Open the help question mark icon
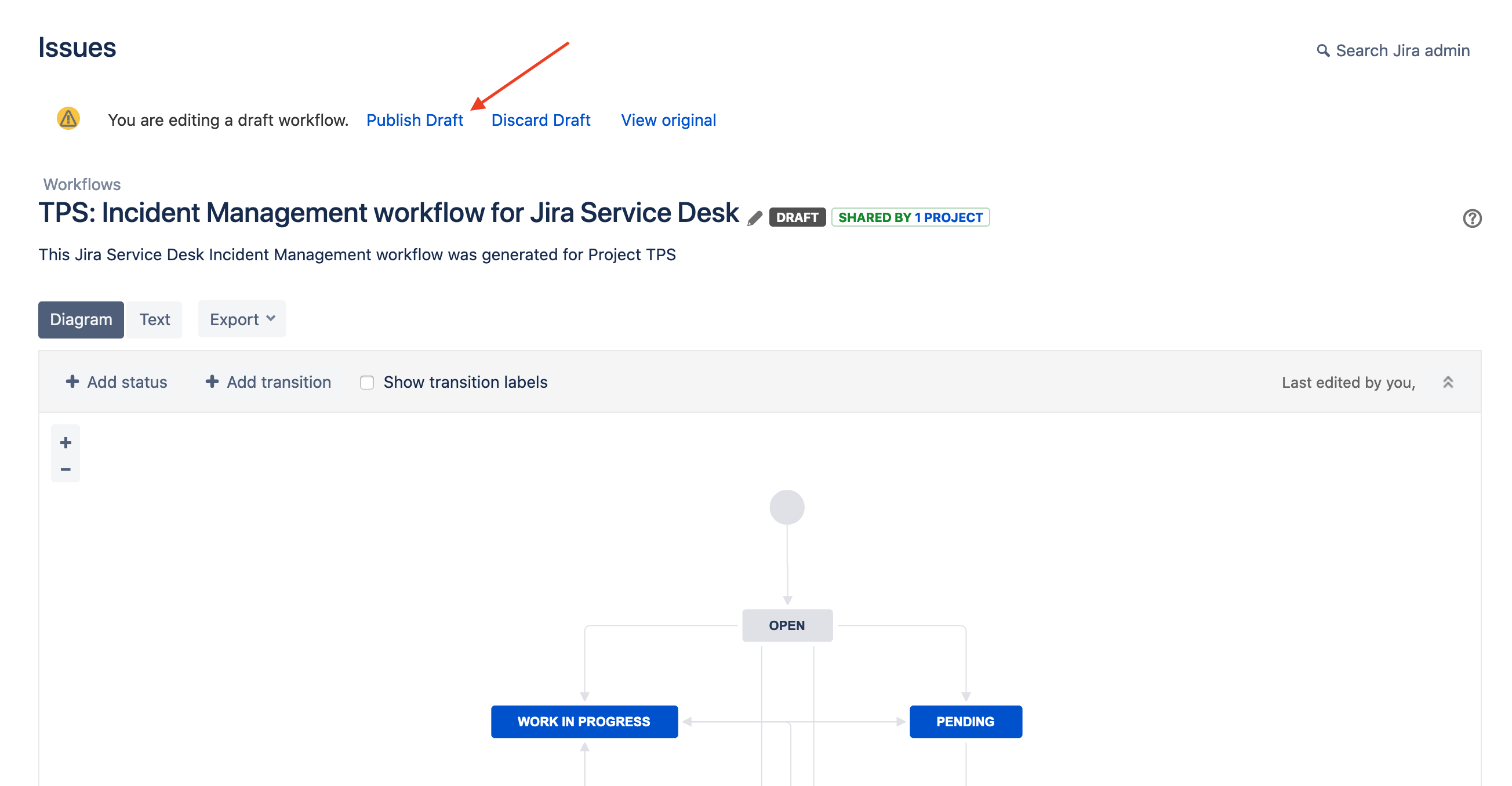This screenshot has width=1512, height=786. [x=1472, y=218]
